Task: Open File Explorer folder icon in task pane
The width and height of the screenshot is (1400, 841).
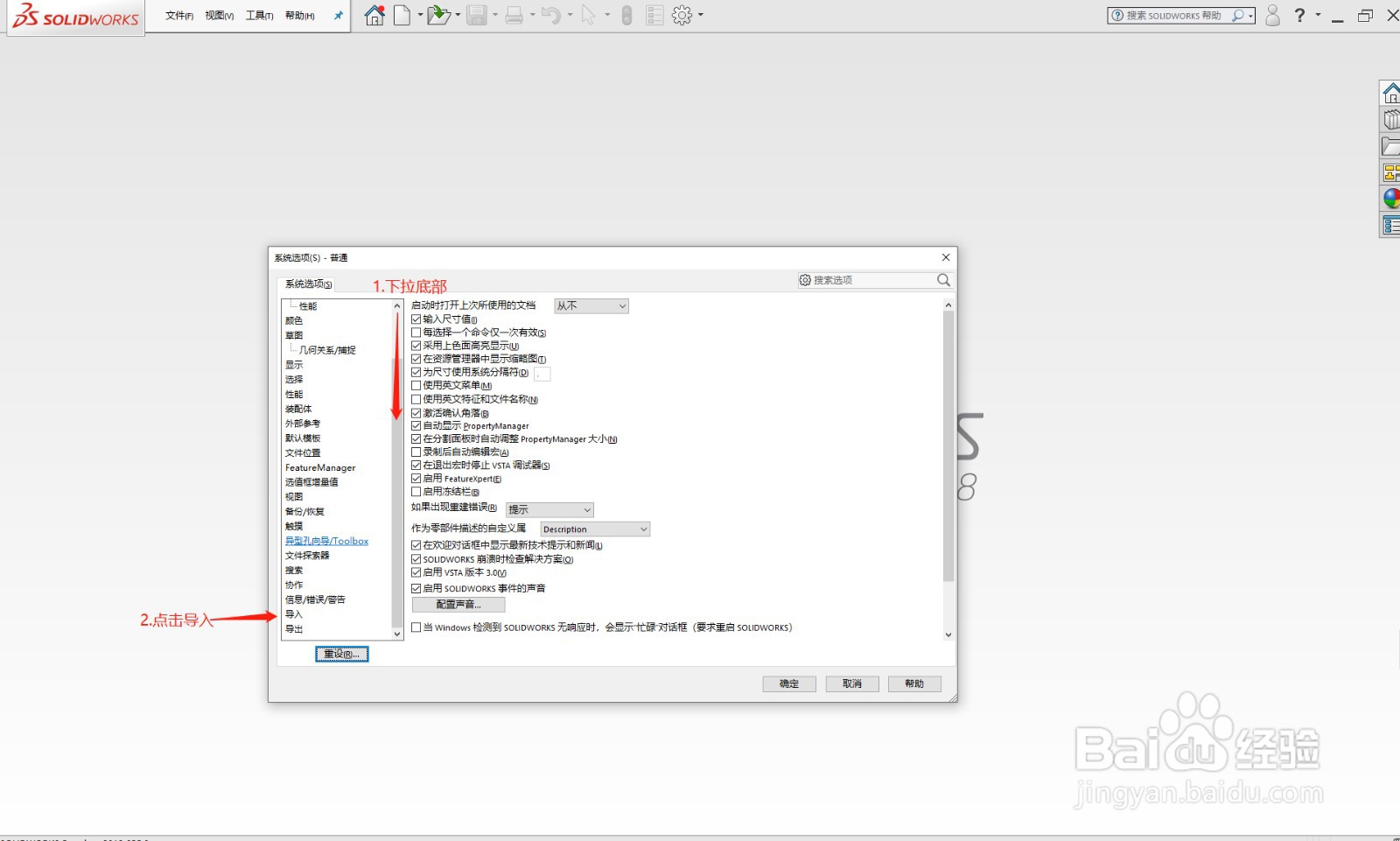Action: click(x=1390, y=146)
